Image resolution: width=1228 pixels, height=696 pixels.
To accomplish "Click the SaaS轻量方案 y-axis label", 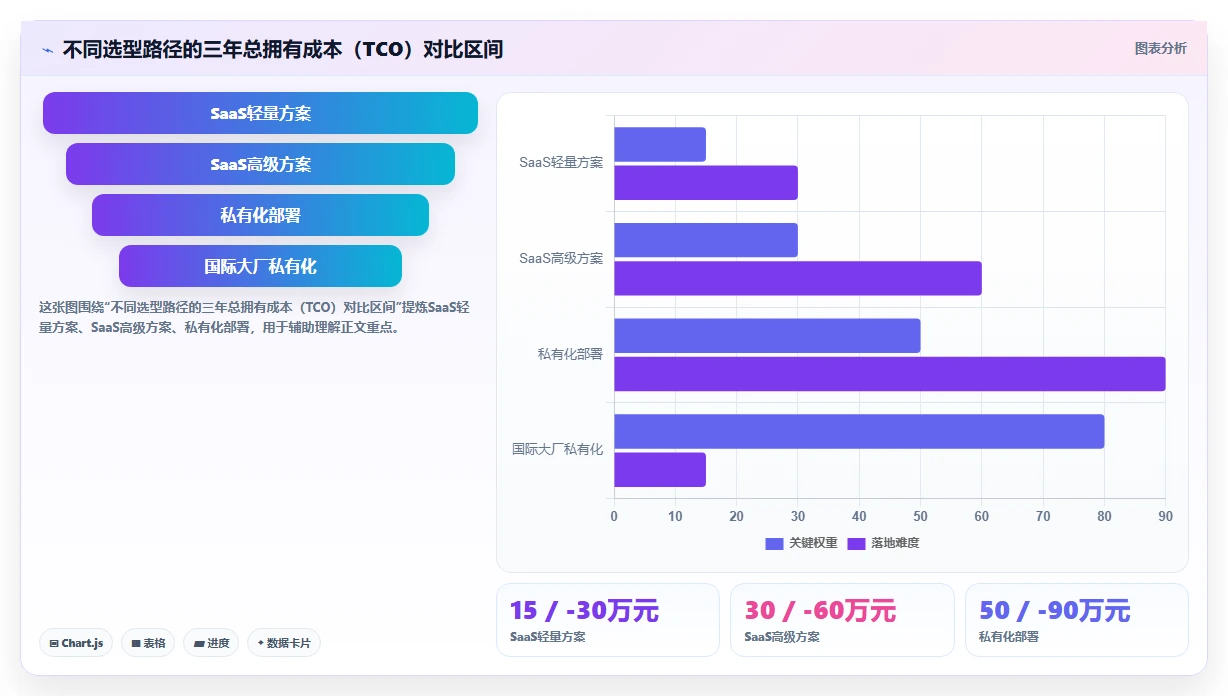I will coord(561,162).
